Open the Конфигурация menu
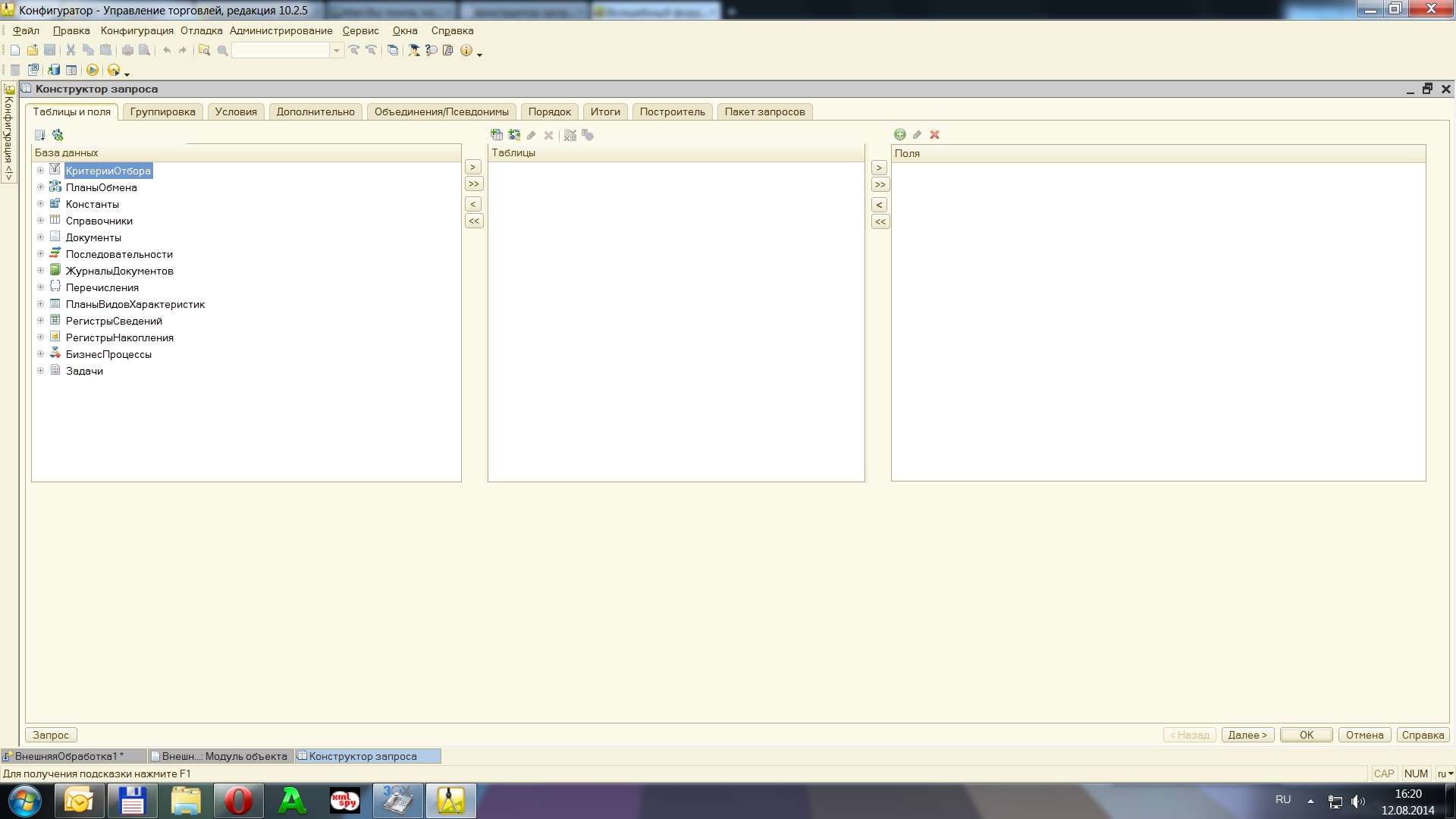The width and height of the screenshot is (1456, 819). 136,30
